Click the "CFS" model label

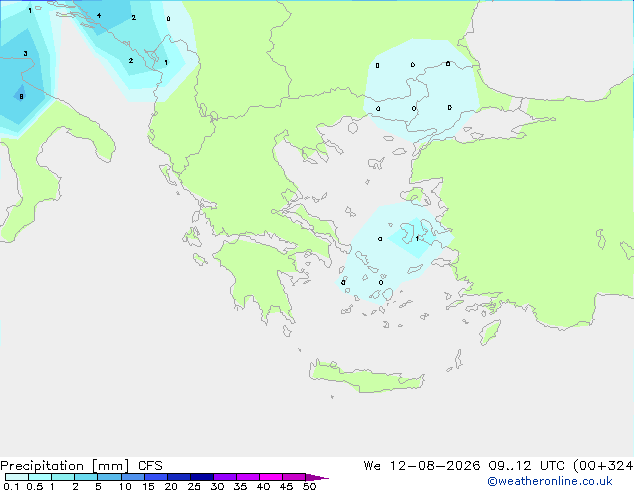click(x=150, y=466)
